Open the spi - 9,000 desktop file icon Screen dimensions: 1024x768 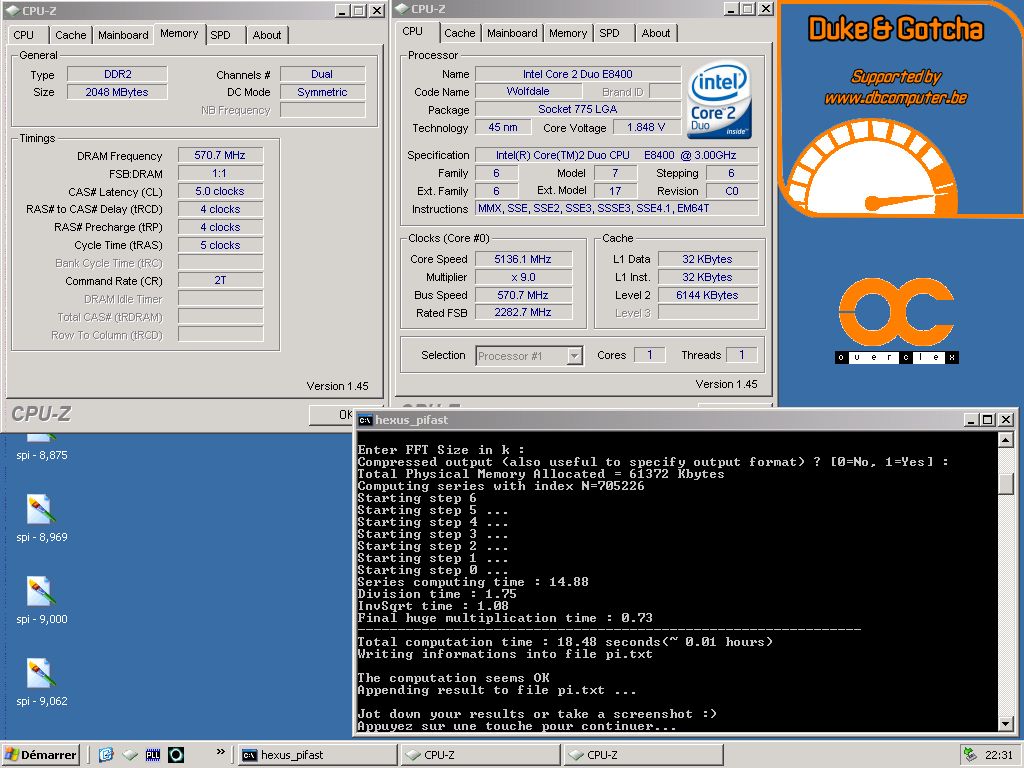click(40, 592)
